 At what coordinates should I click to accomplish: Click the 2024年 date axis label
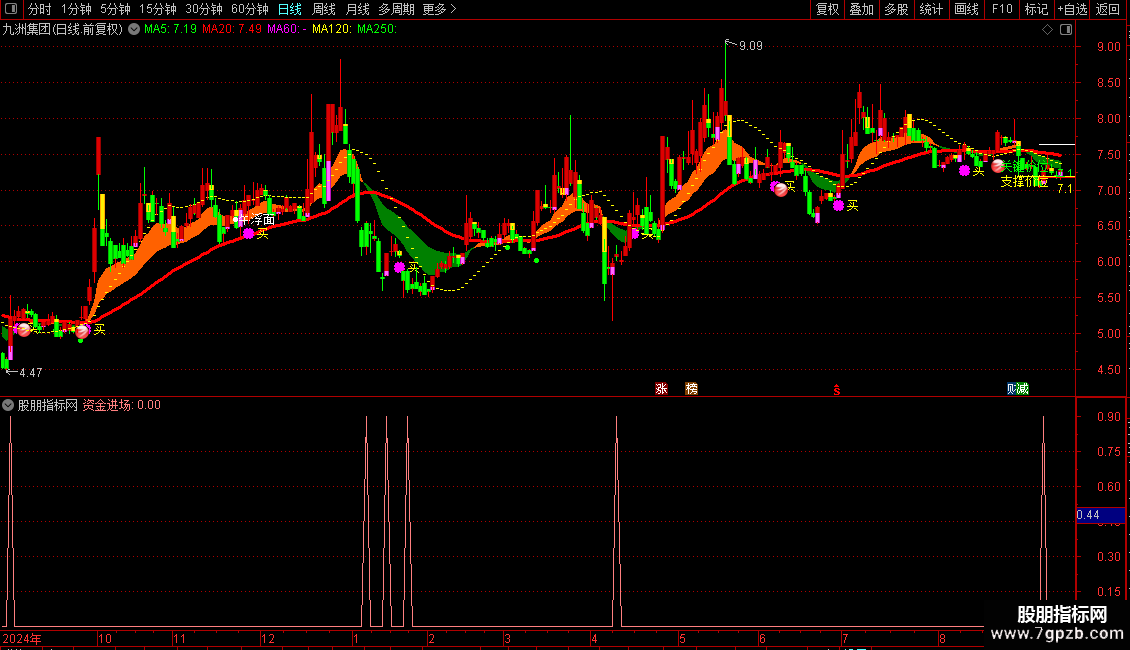(22, 638)
